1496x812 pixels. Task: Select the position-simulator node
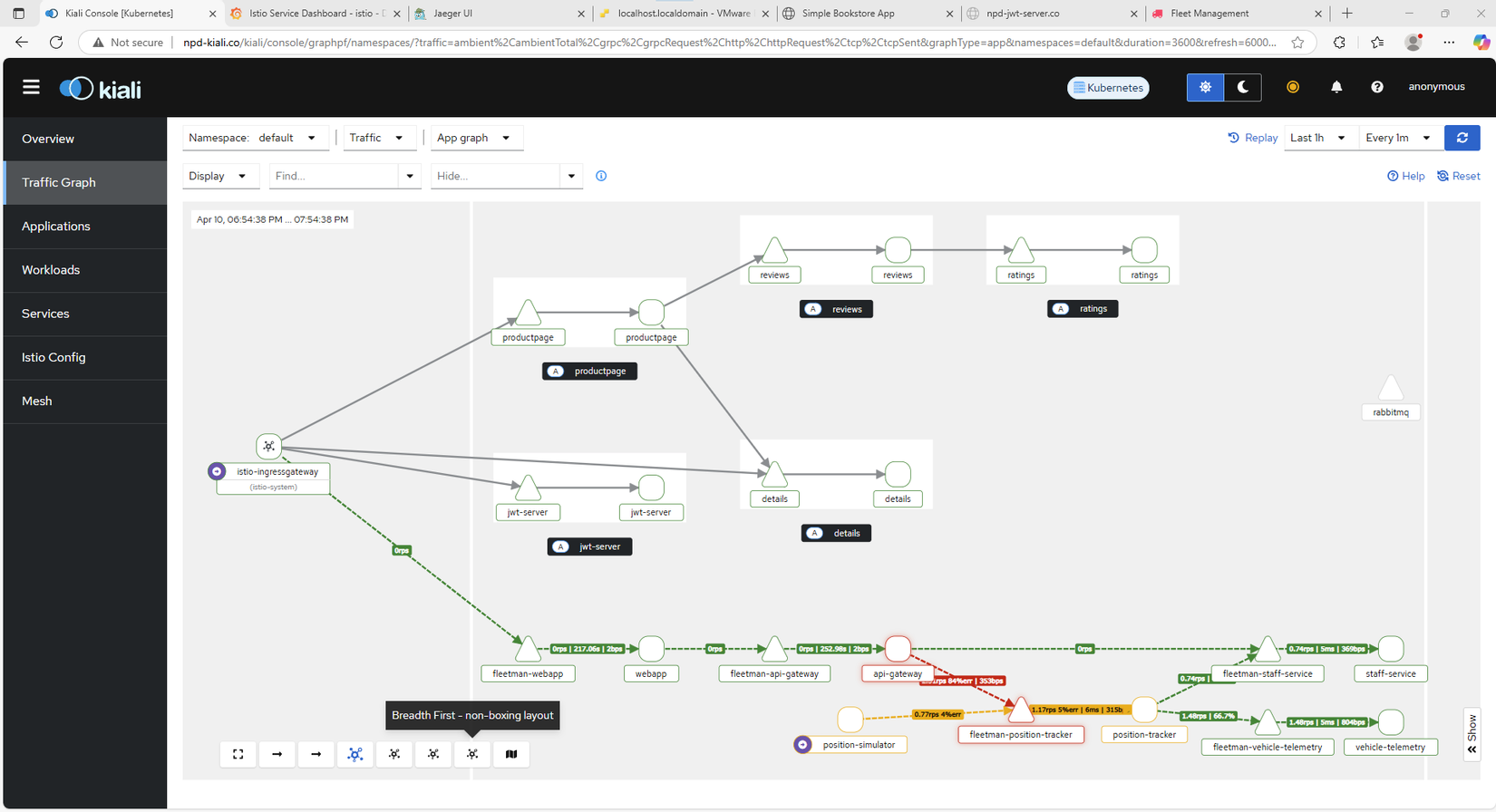(850, 720)
